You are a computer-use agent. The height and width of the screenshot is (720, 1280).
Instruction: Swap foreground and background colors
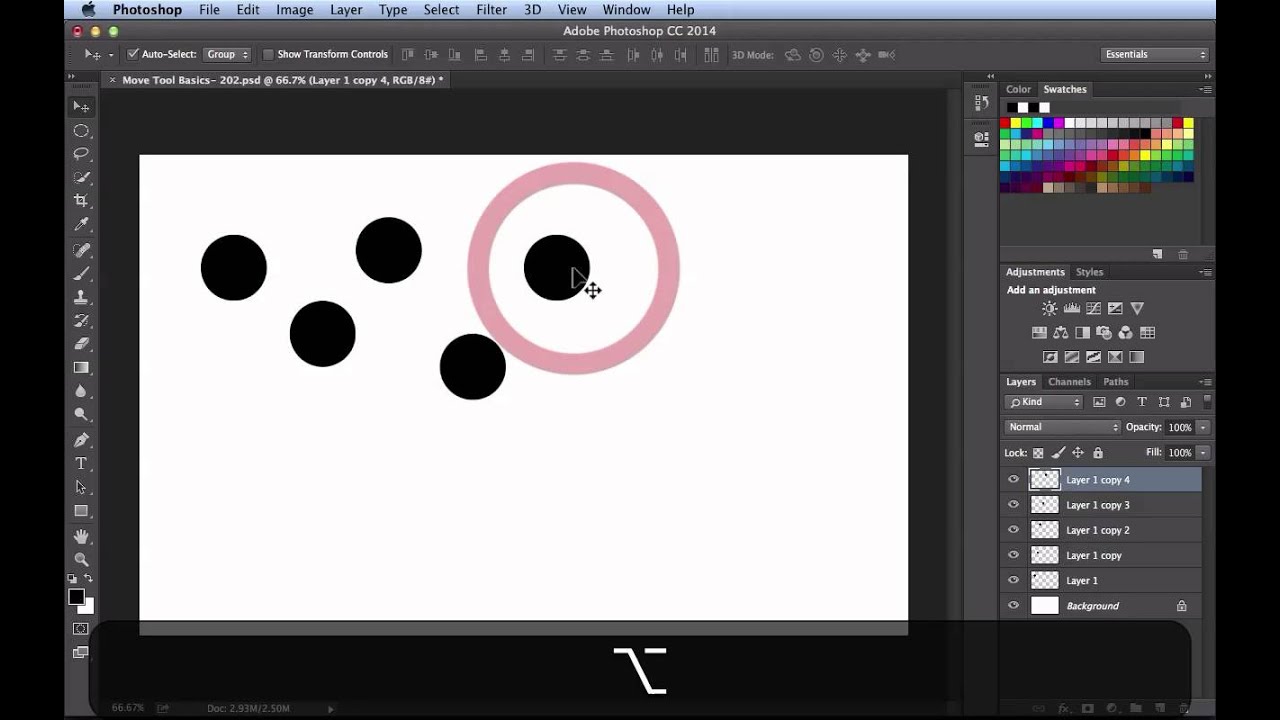coord(88,579)
